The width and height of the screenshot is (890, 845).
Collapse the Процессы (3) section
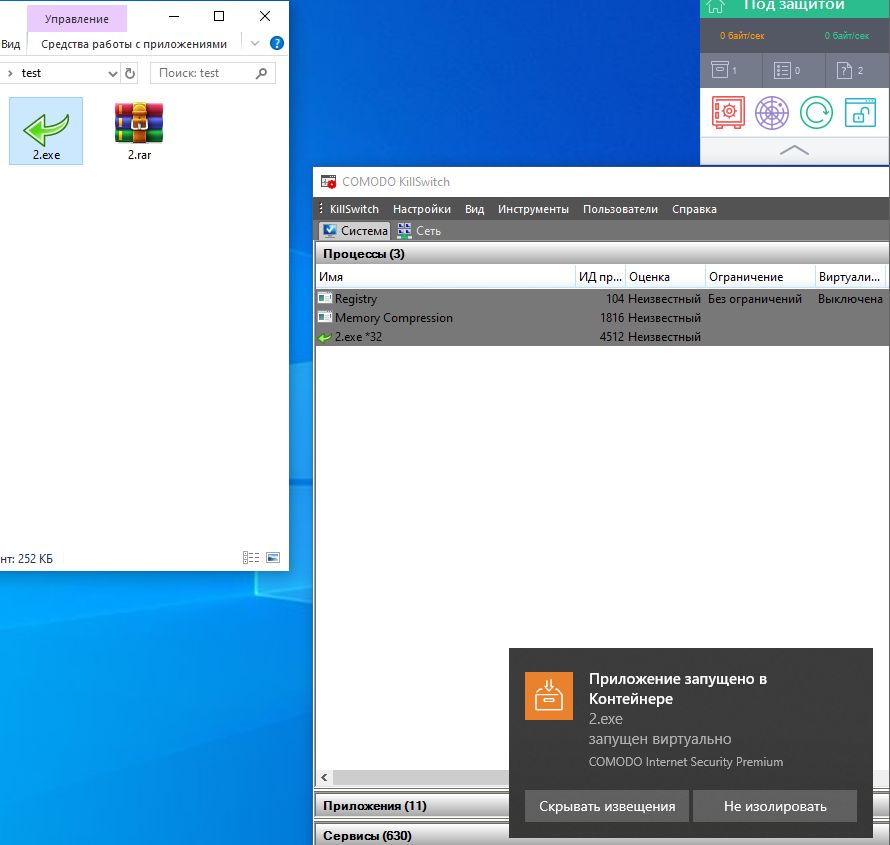602,254
